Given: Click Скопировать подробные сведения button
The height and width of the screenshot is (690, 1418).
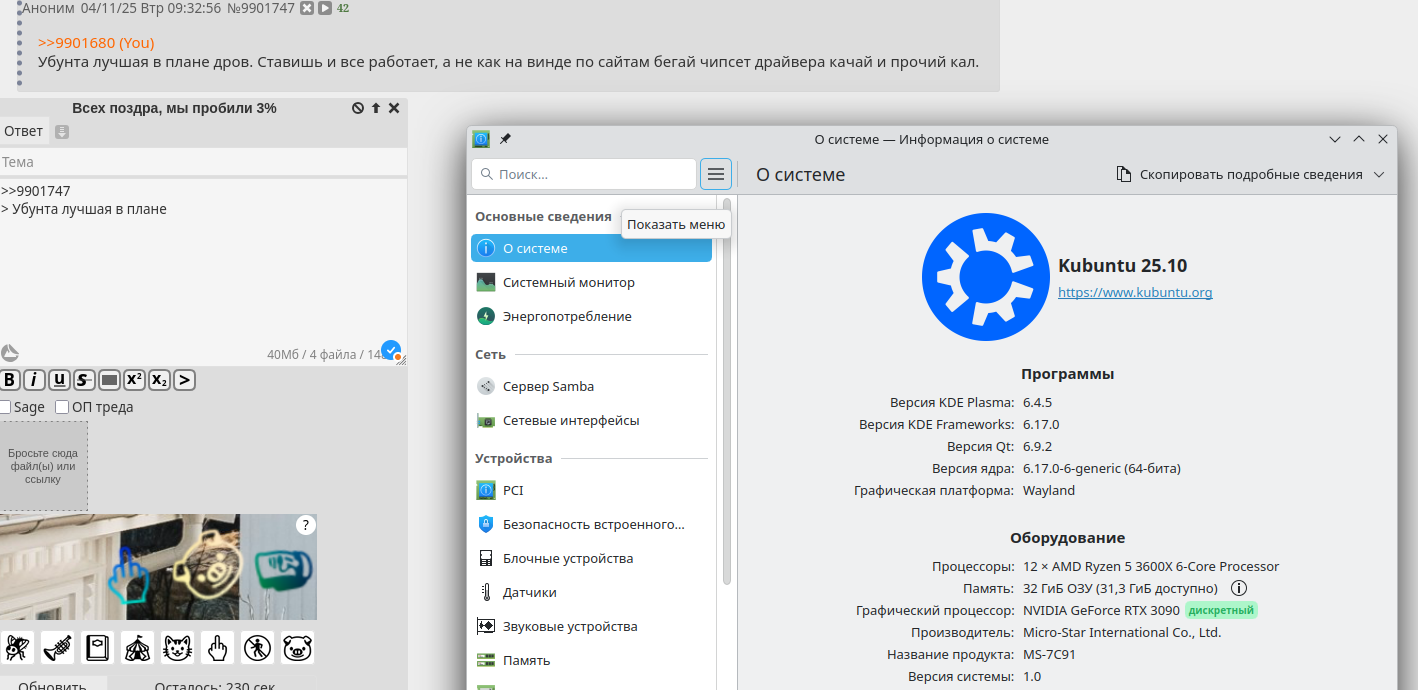Looking at the screenshot, I should click(1240, 174).
